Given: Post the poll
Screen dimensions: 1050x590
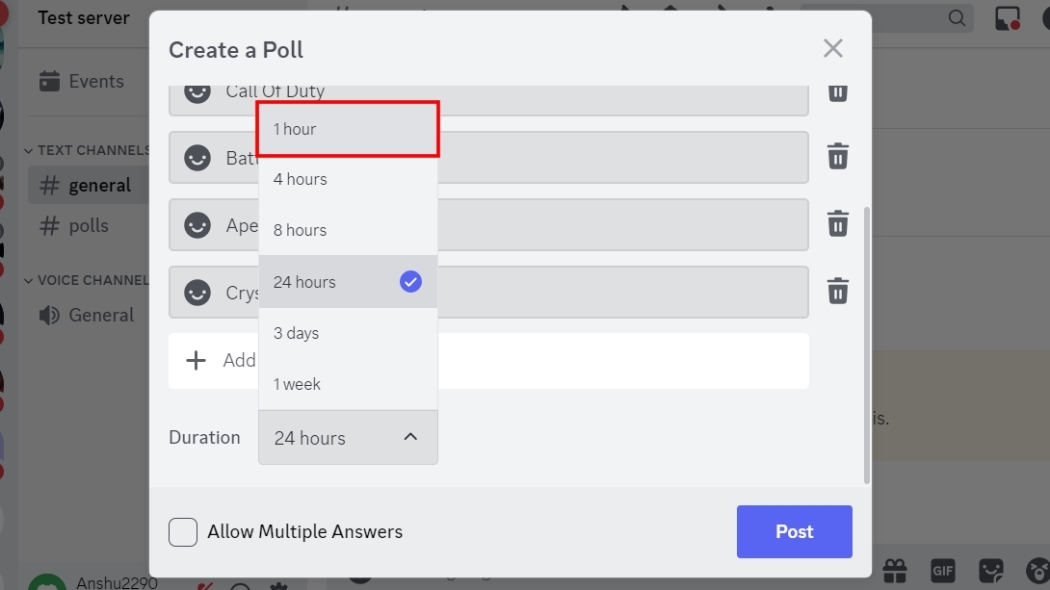Looking at the screenshot, I should click(794, 531).
